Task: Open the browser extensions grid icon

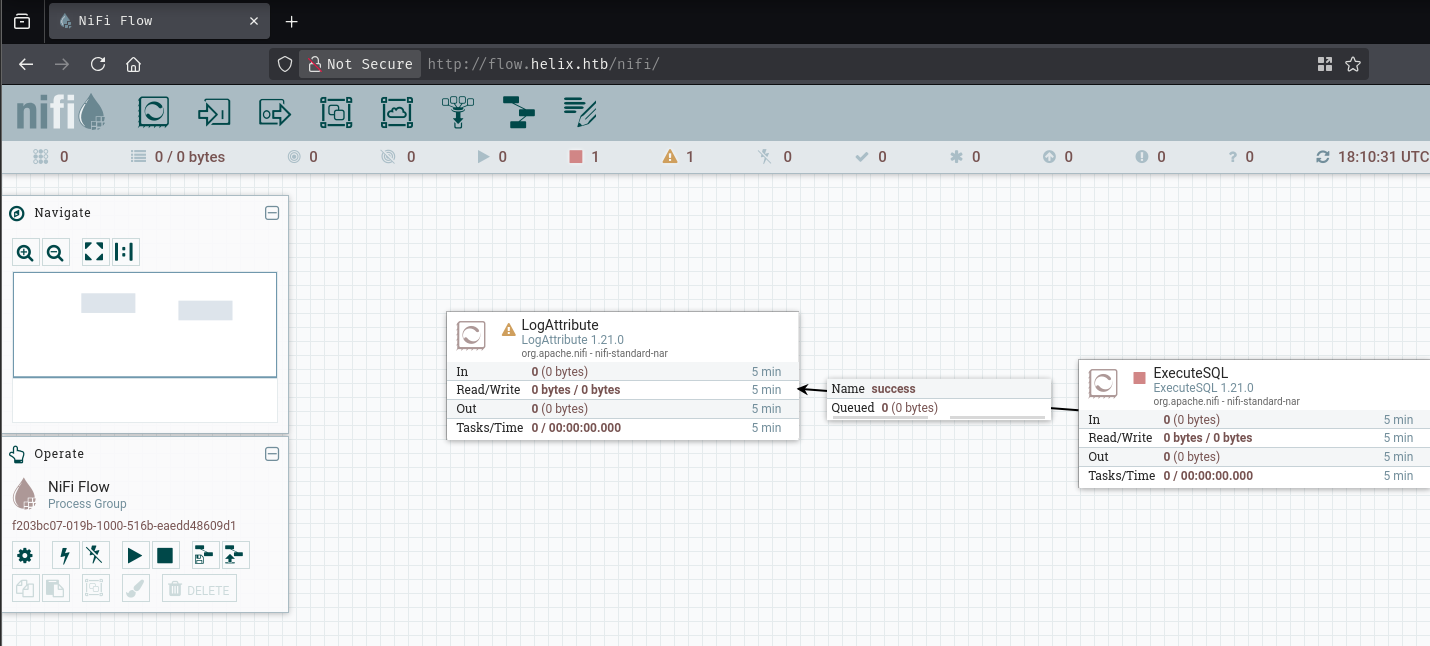Action: [x=1325, y=64]
